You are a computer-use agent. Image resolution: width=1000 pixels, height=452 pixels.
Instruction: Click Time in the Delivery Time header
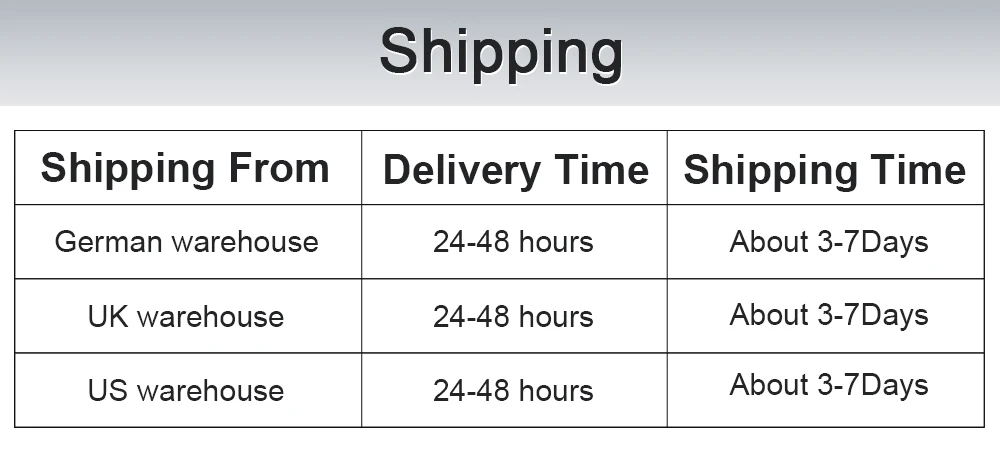[x=601, y=170]
